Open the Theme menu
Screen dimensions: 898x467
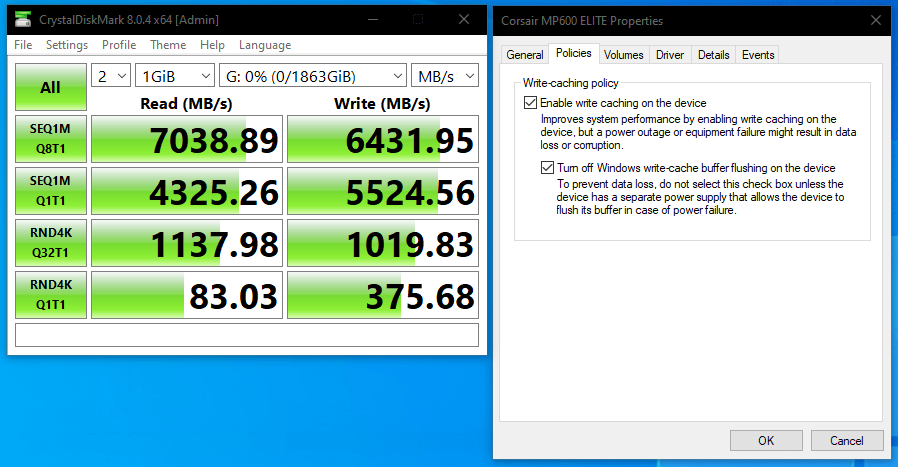pos(168,45)
